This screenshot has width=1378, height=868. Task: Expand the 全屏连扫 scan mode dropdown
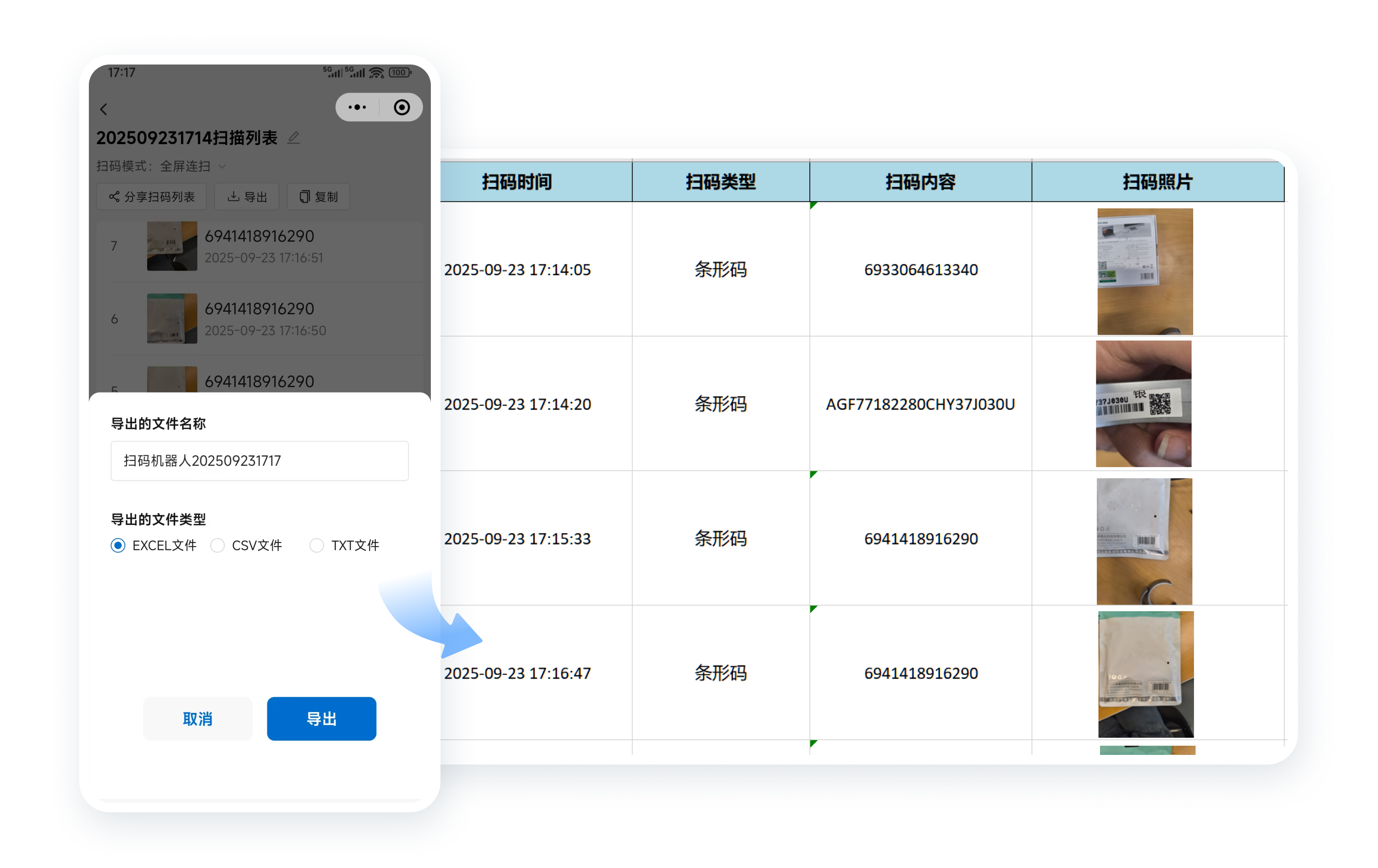point(190,166)
